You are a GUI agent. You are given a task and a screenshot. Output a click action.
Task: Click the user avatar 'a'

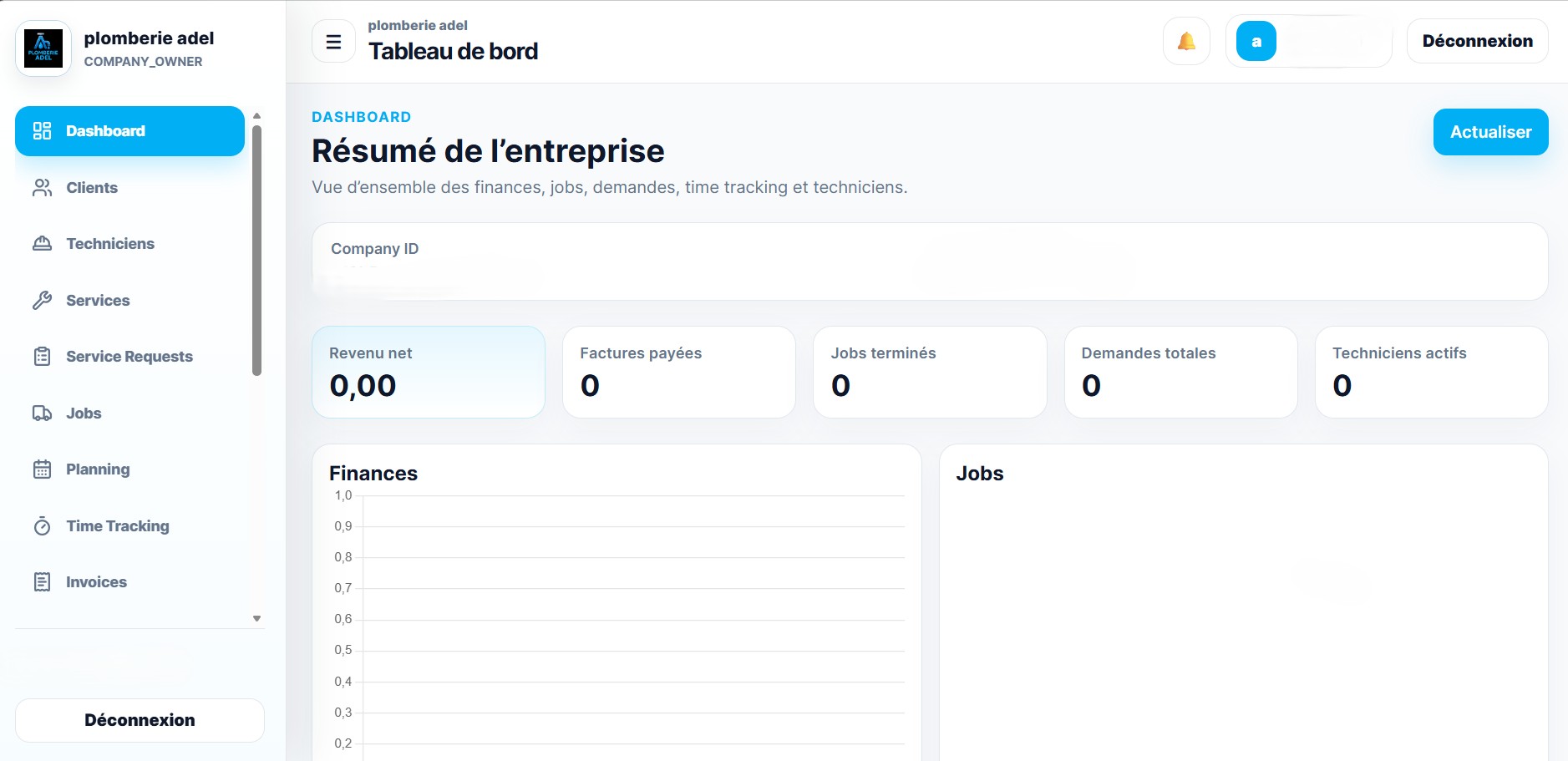pos(1256,41)
